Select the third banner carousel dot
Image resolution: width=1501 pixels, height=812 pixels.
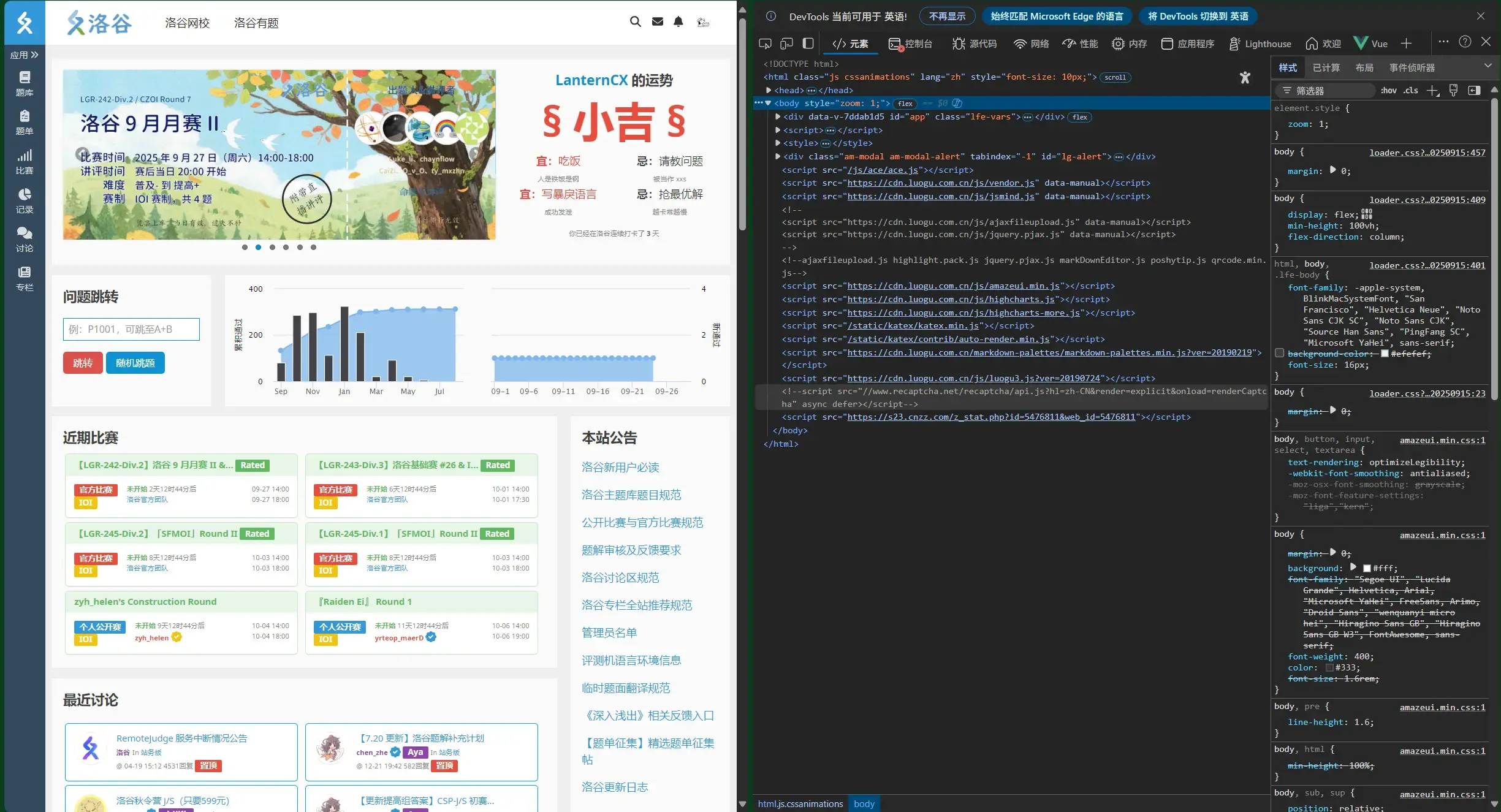coord(272,248)
